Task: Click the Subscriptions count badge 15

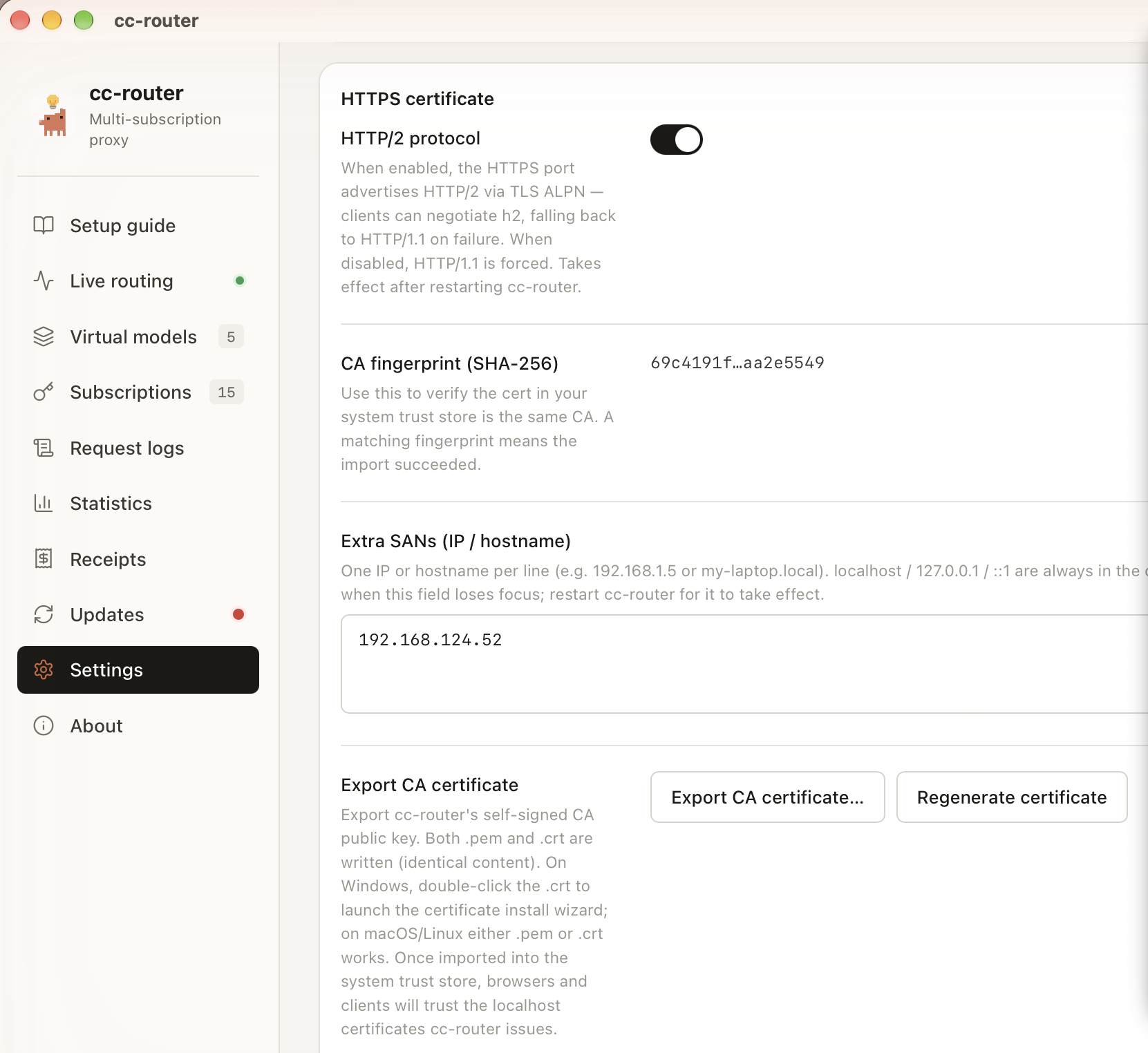Action: click(227, 392)
